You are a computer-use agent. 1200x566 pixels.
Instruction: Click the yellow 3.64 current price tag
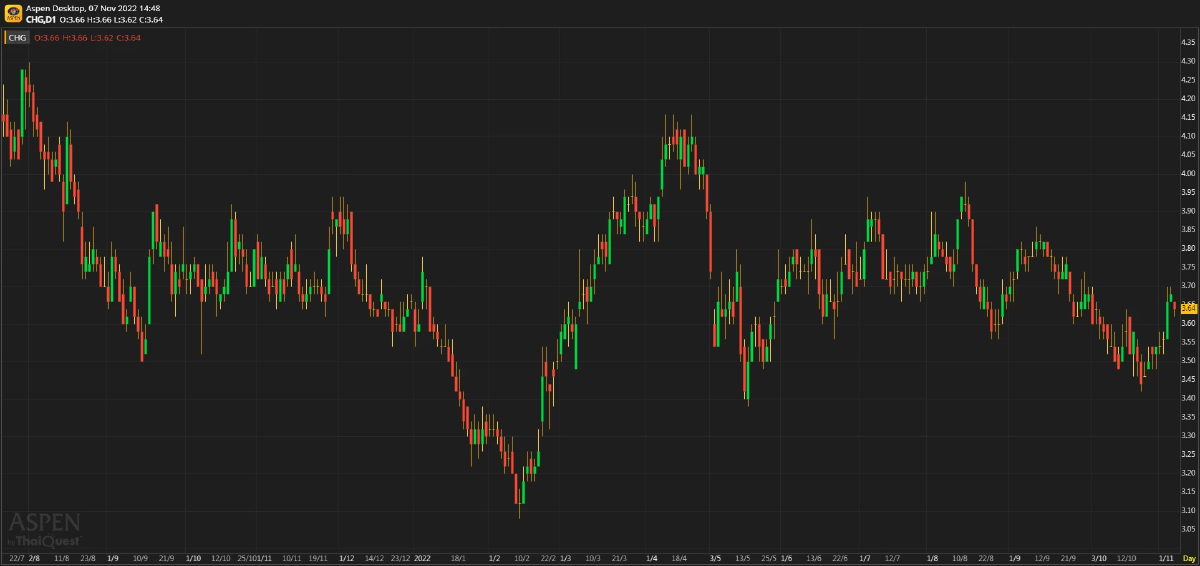point(1188,308)
